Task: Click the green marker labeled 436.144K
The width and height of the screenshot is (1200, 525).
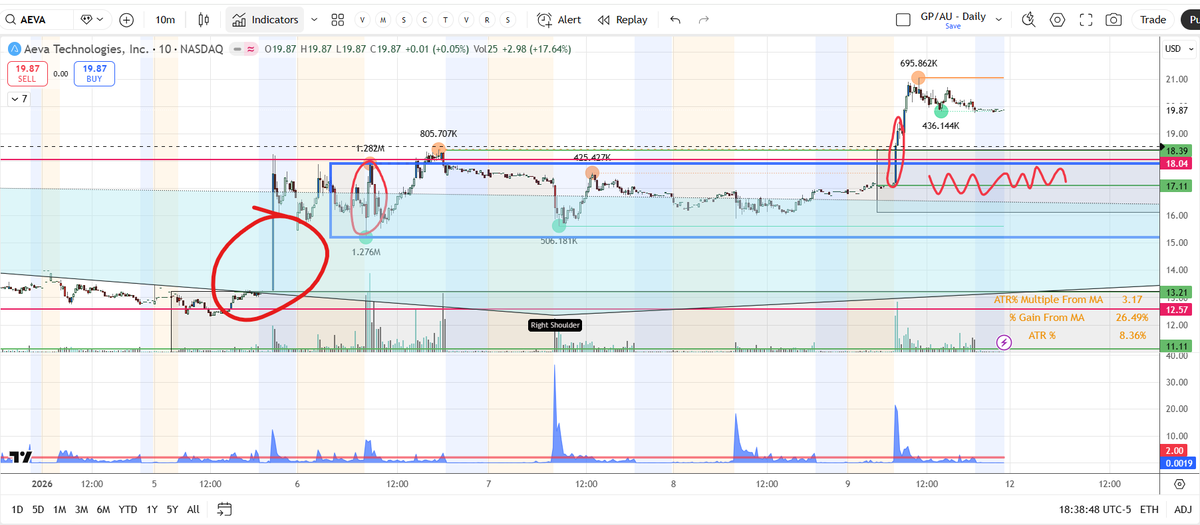Action: coord(941,111)
